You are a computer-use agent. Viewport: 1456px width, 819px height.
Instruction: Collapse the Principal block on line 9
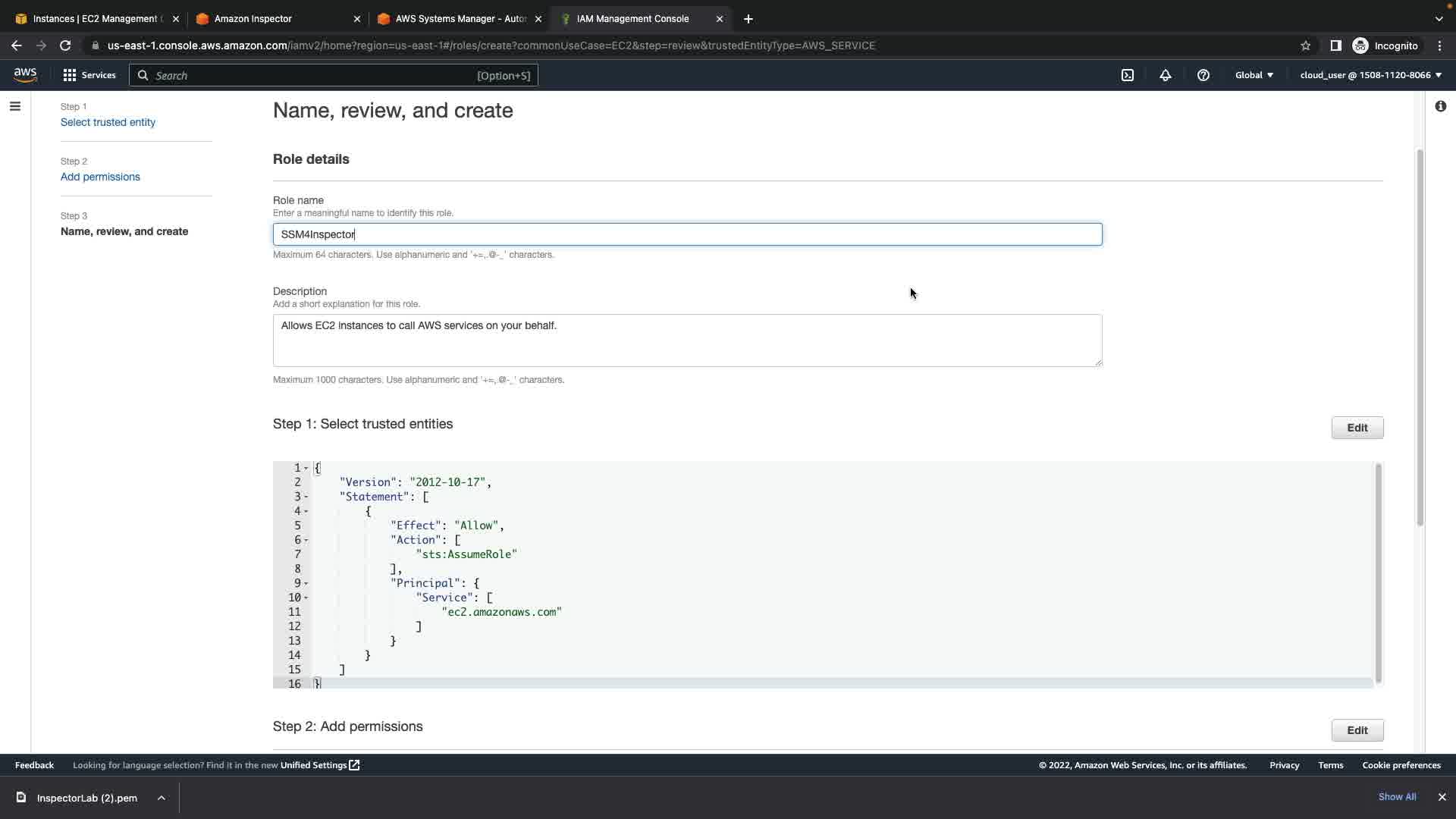[x=306, y=583]
